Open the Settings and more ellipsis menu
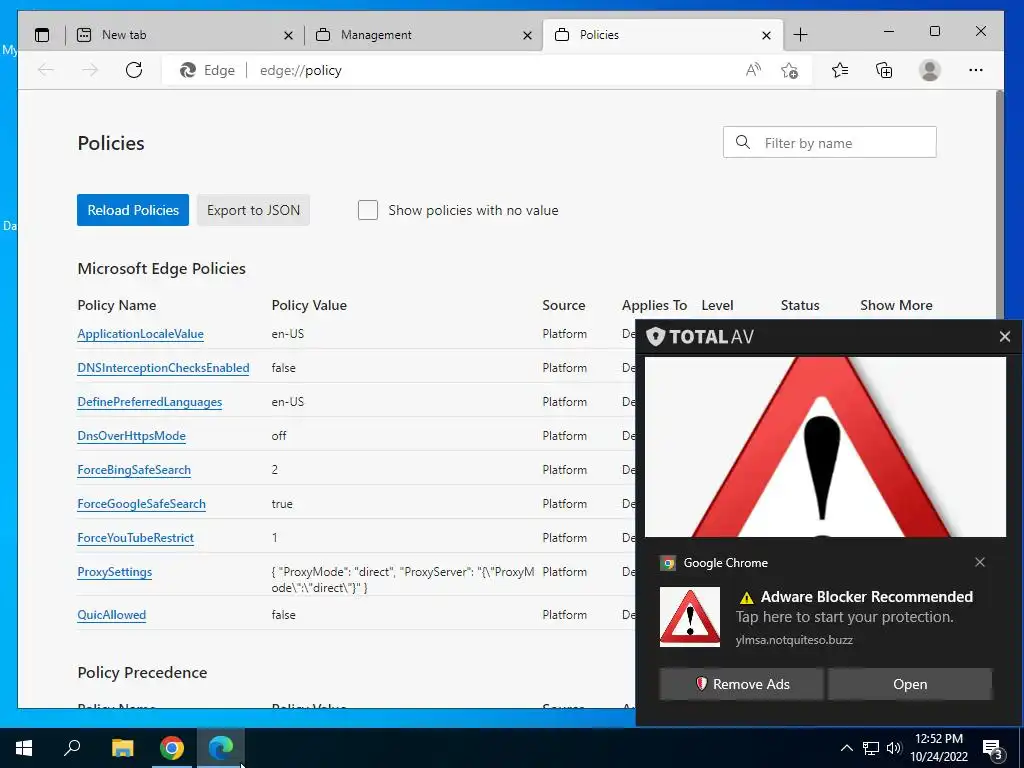The image size is (1024, 768). point(976,70)
